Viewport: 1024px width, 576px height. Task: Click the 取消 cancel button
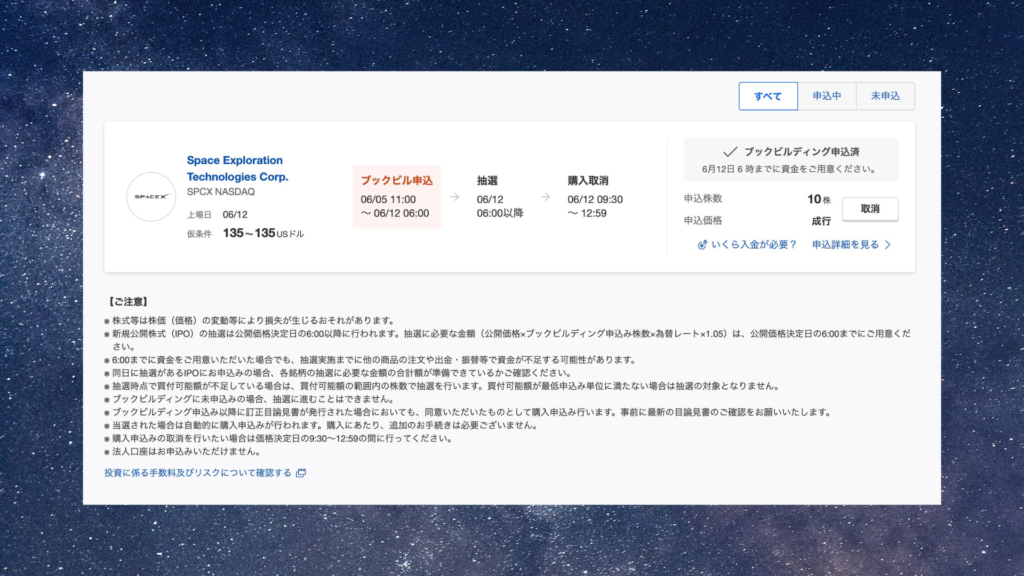[870, 209]
